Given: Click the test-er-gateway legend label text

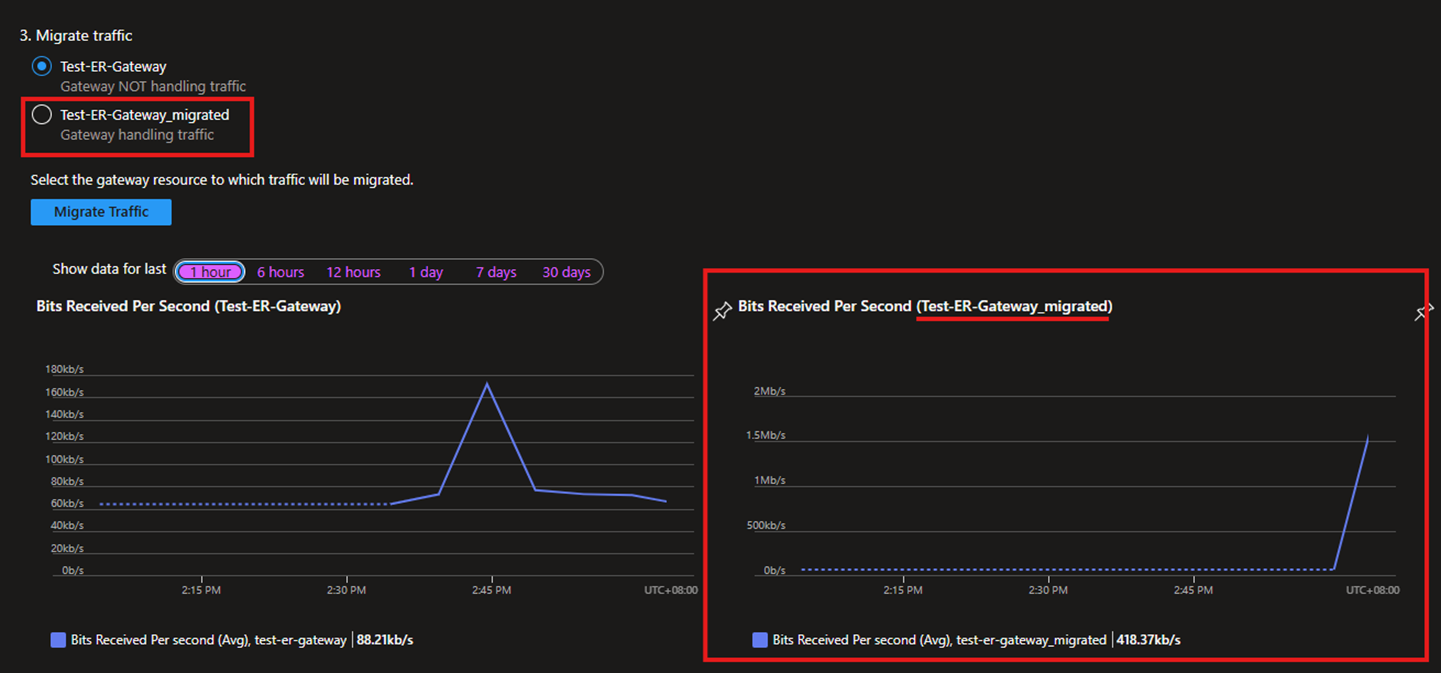Looking at the screenshot, I should coord(209,640).
